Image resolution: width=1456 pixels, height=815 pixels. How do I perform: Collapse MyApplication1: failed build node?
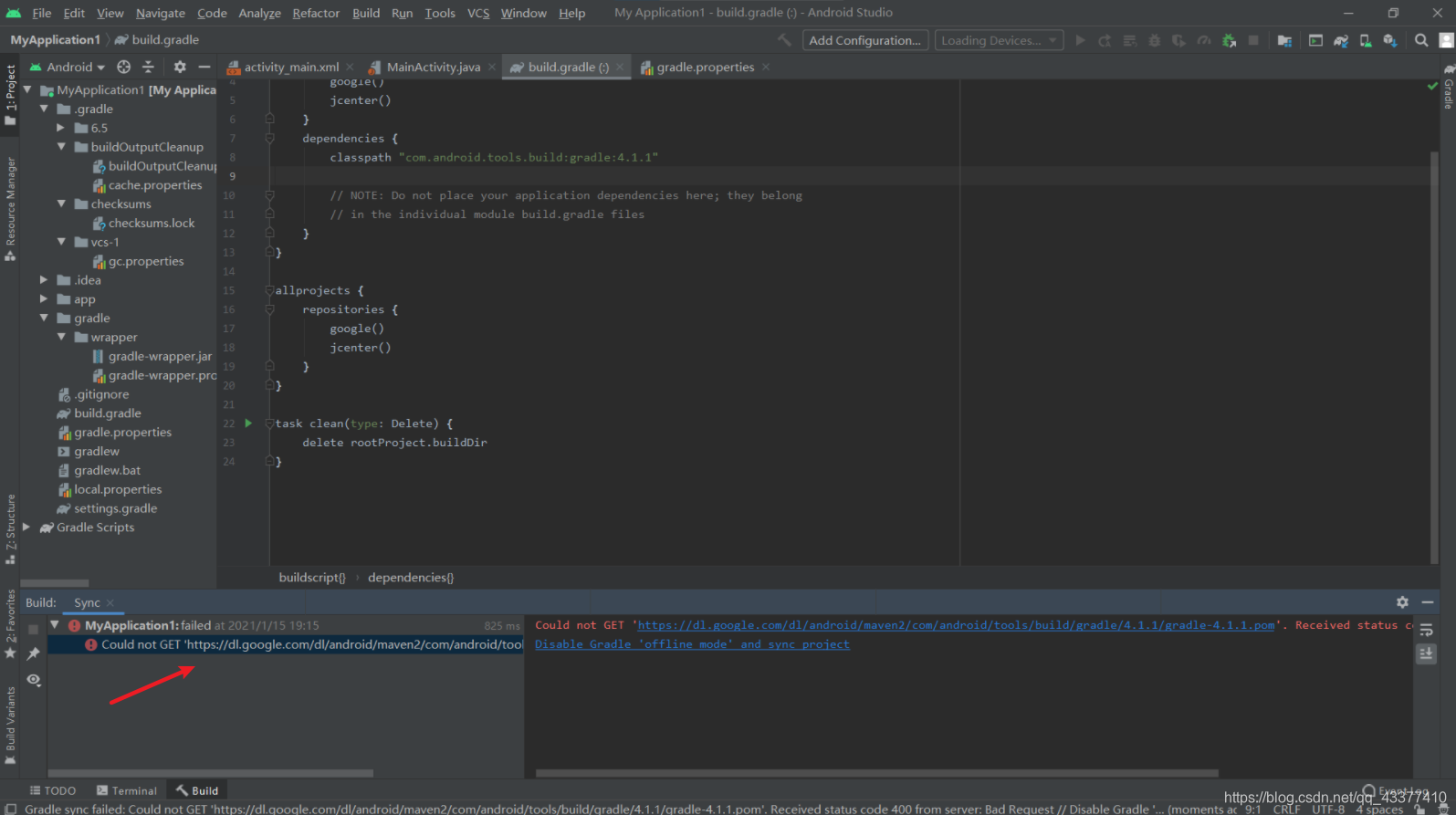(x=55, y=625)
